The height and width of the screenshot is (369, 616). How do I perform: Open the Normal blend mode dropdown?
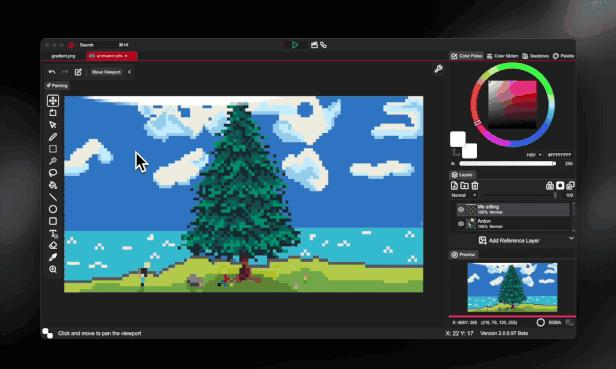pyautogui.click(x=464, y=195)
